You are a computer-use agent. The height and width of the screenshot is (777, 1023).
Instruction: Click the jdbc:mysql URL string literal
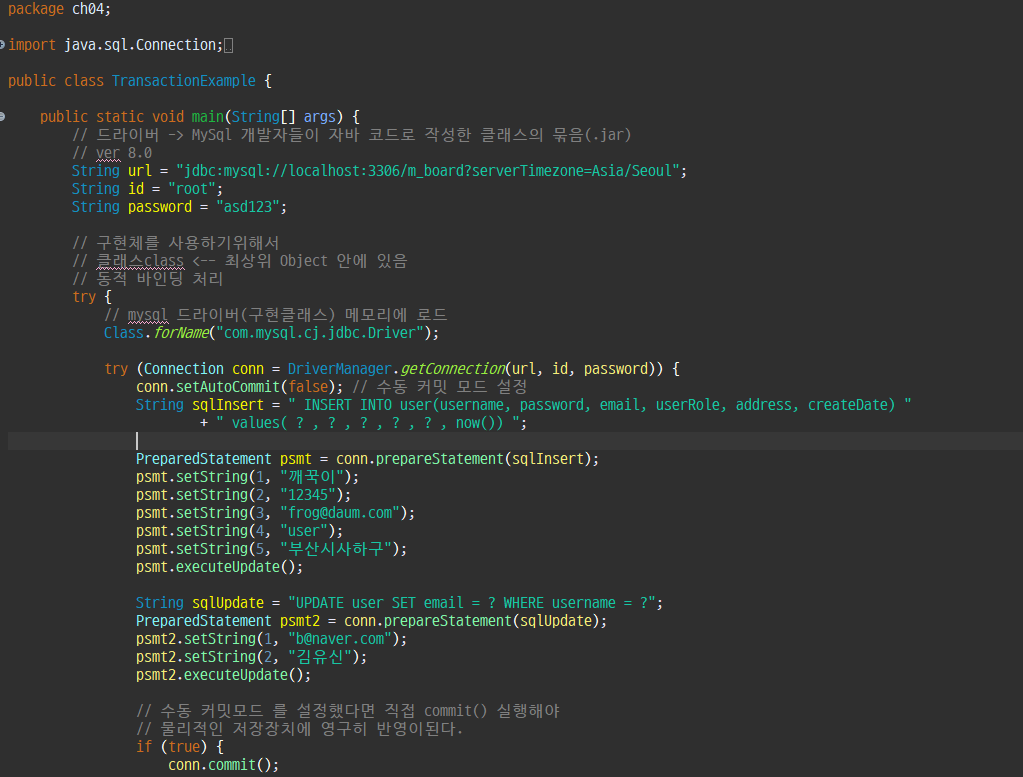[428, 171]
